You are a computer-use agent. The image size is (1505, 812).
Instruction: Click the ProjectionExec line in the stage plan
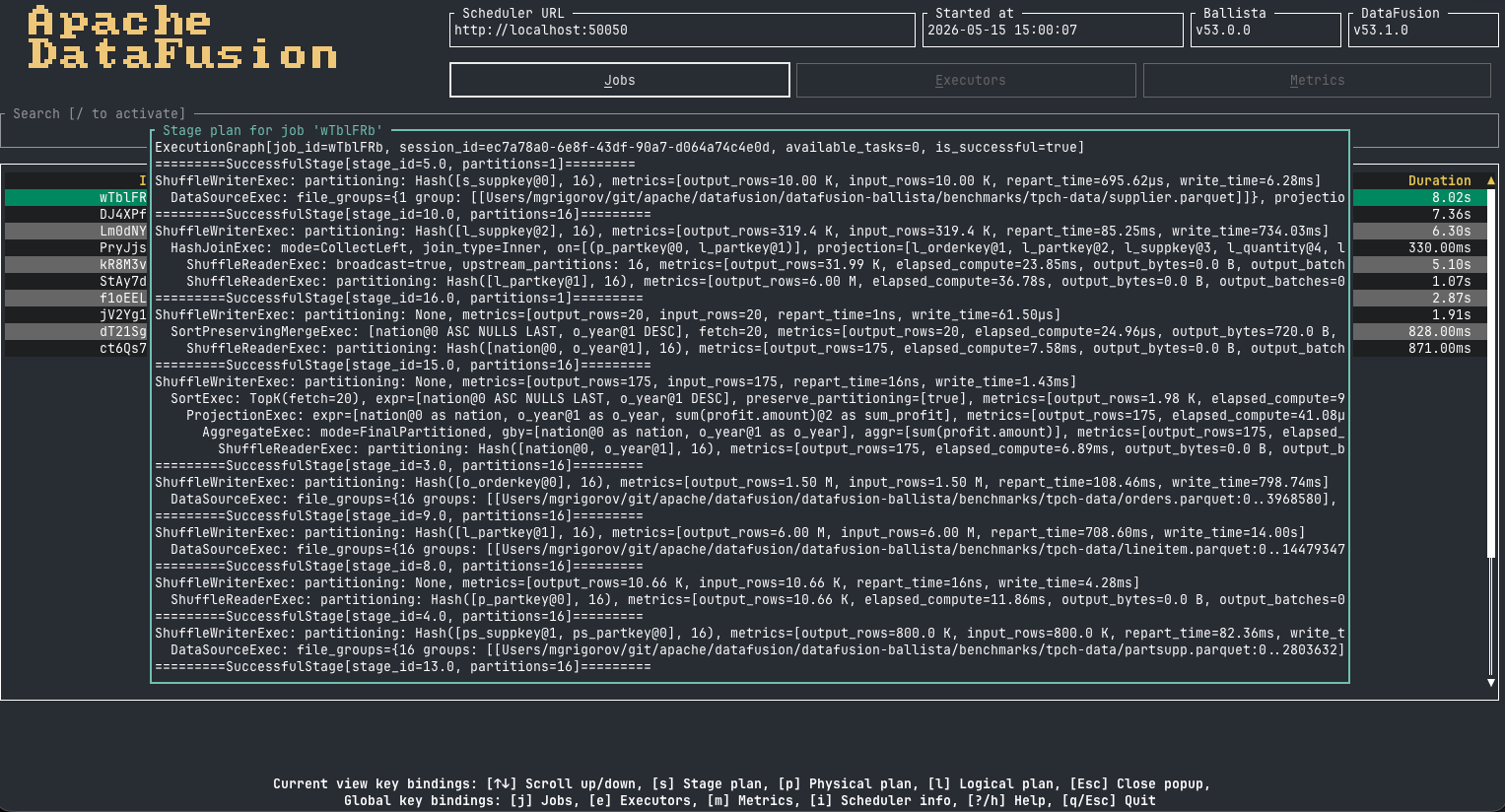766,415
